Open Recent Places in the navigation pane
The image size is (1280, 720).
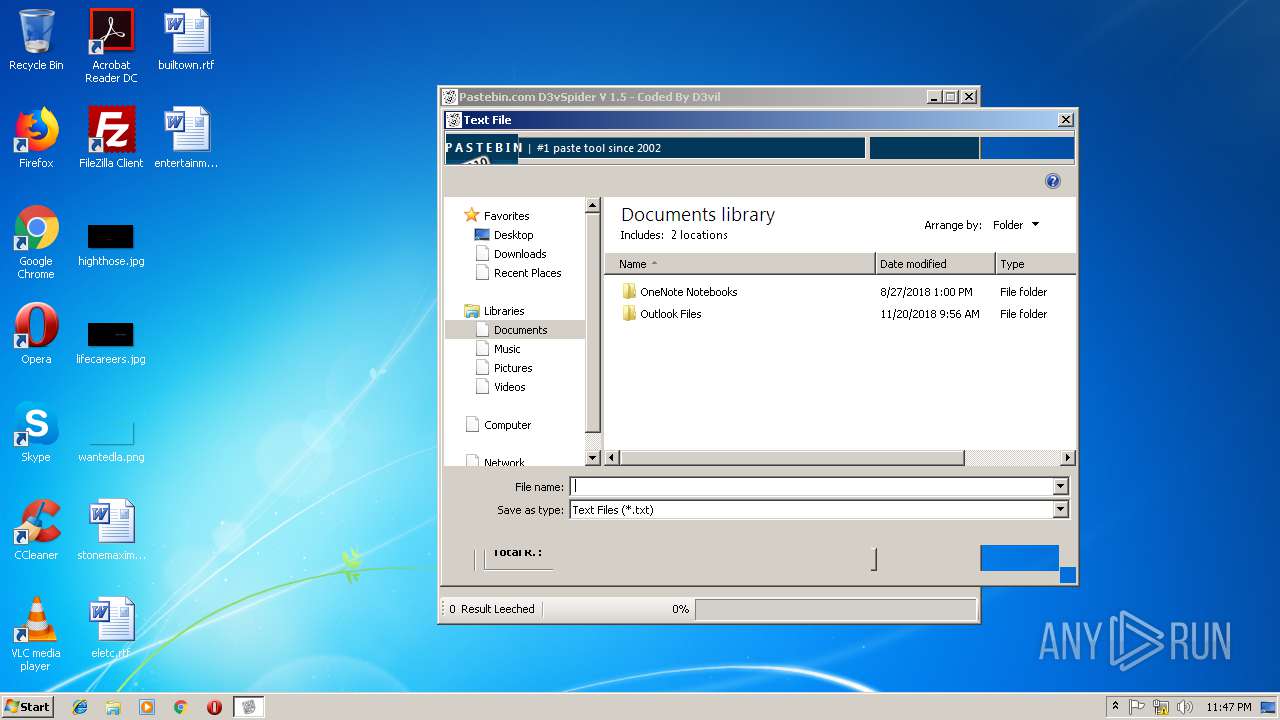click(527, 273)
